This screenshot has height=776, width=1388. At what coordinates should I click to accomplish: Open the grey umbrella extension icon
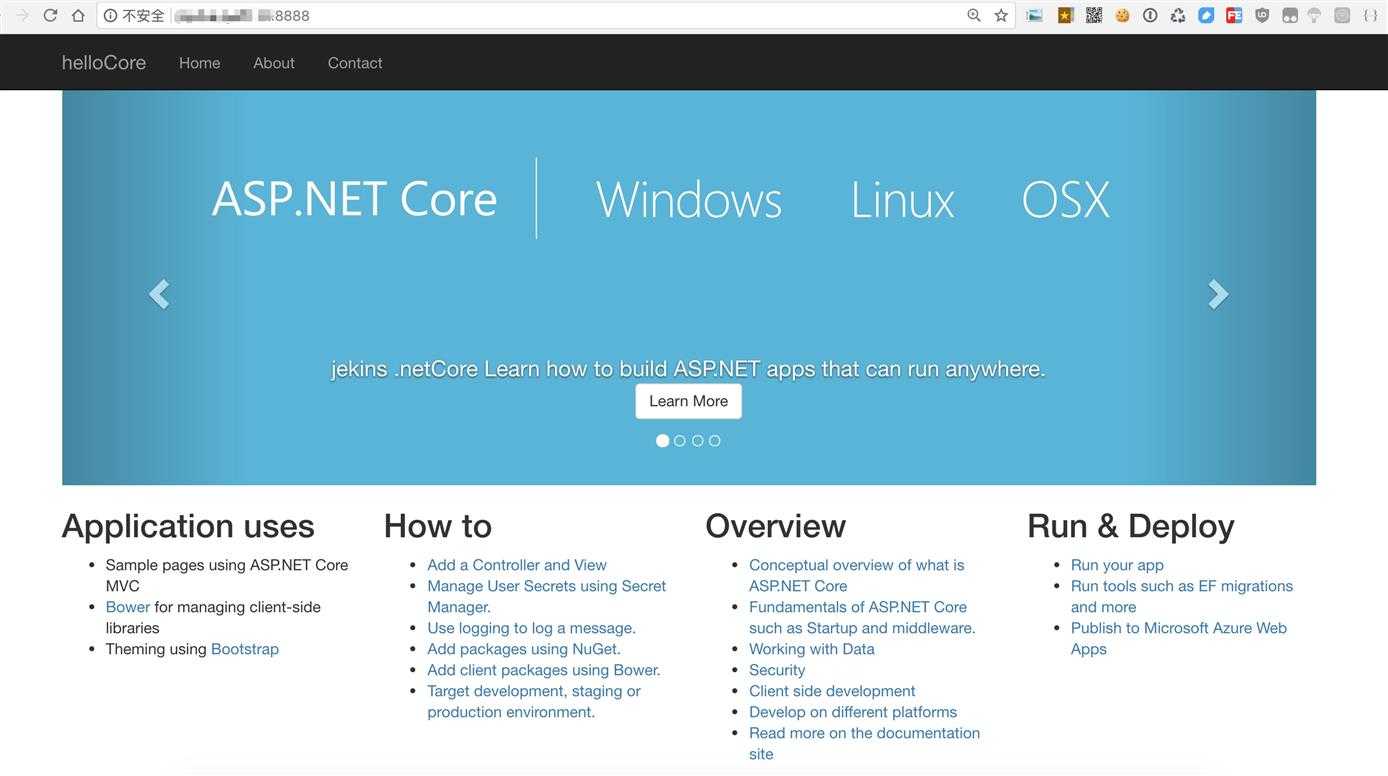(1314, 15)
